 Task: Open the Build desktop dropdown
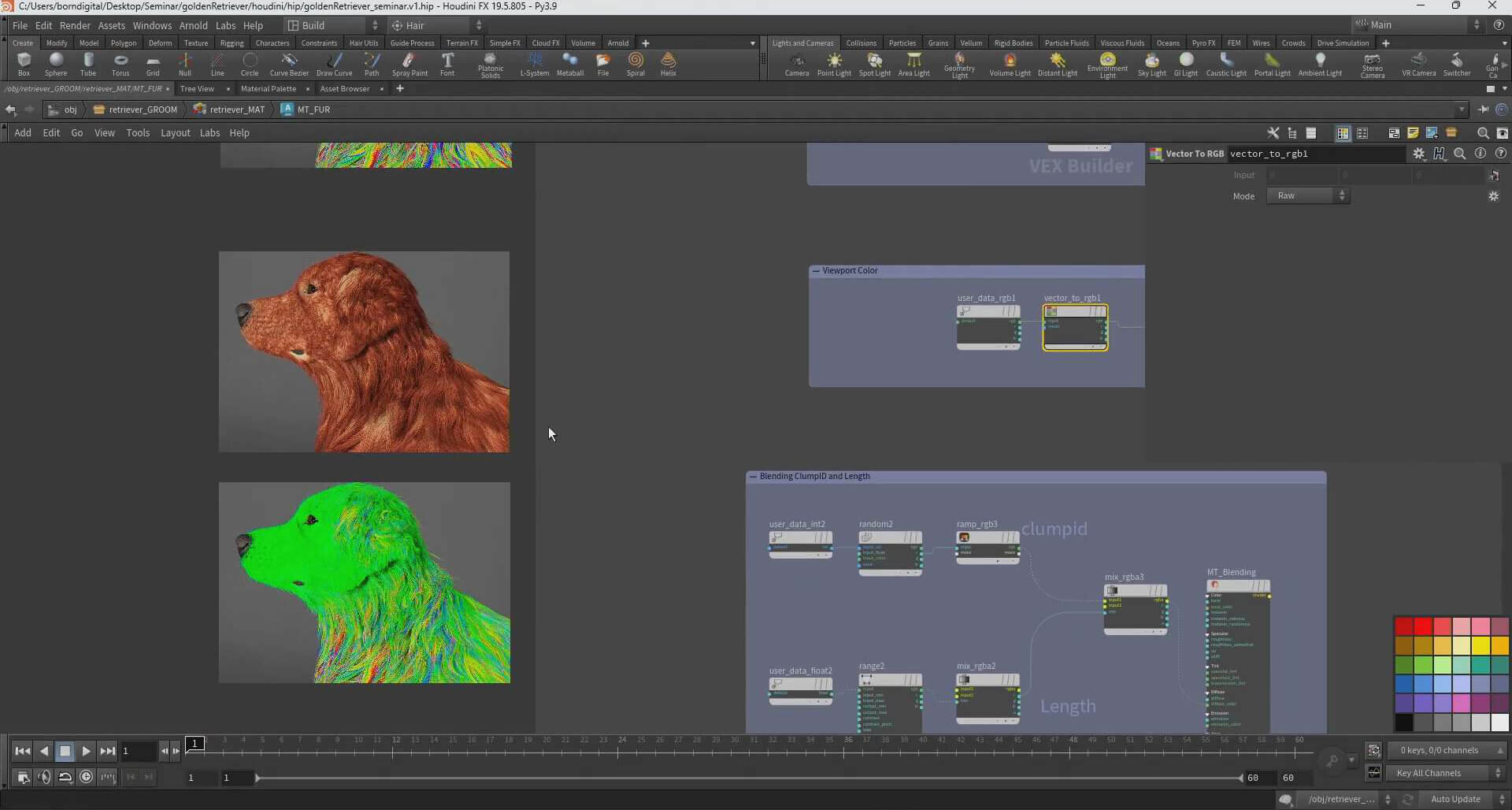[x=333, y=25]
